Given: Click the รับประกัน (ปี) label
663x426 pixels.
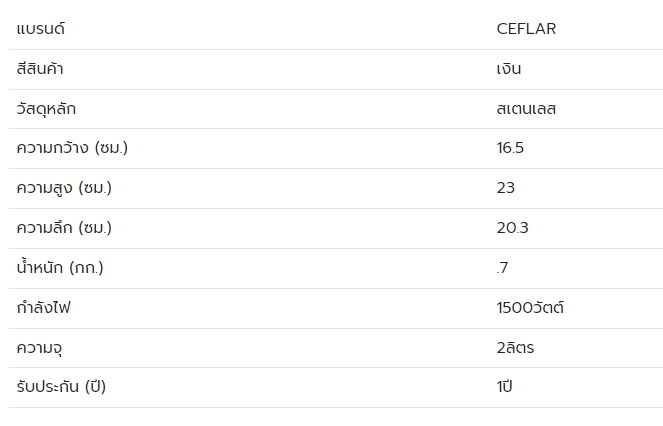Looking at the screenshot, I should coord(61,387).
